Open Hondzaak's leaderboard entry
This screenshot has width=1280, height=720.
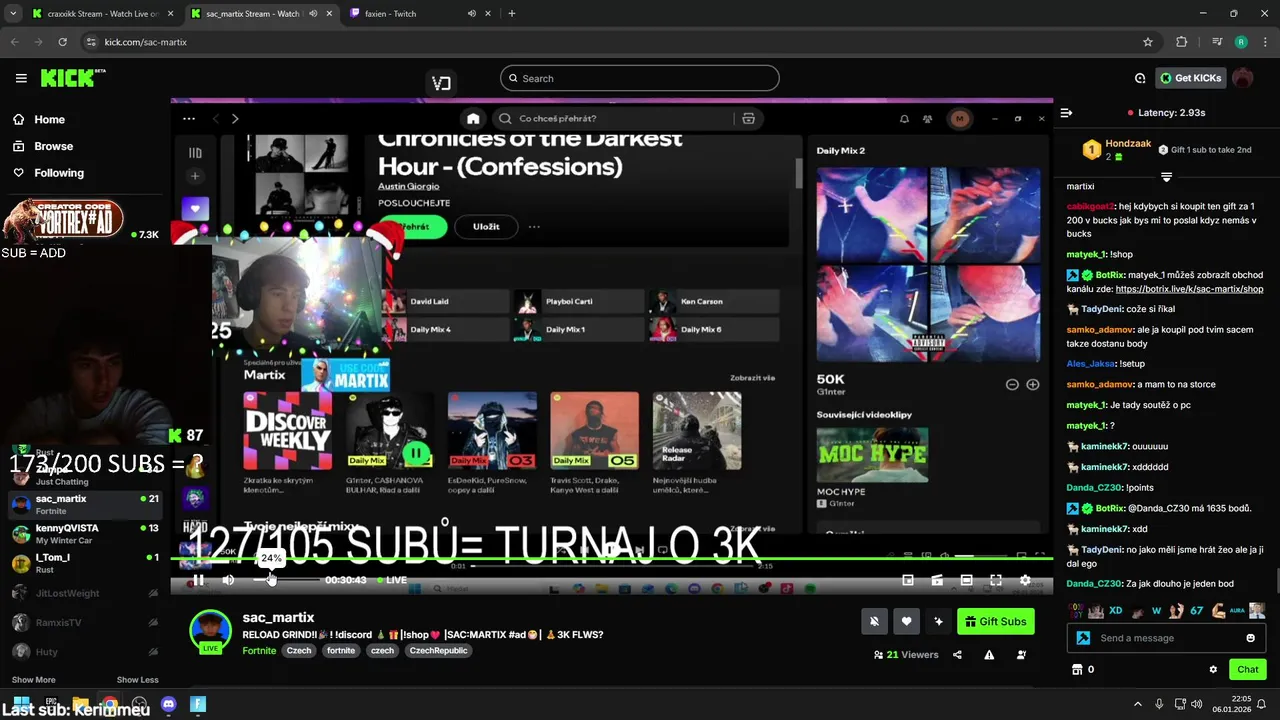click(1116, 150)
